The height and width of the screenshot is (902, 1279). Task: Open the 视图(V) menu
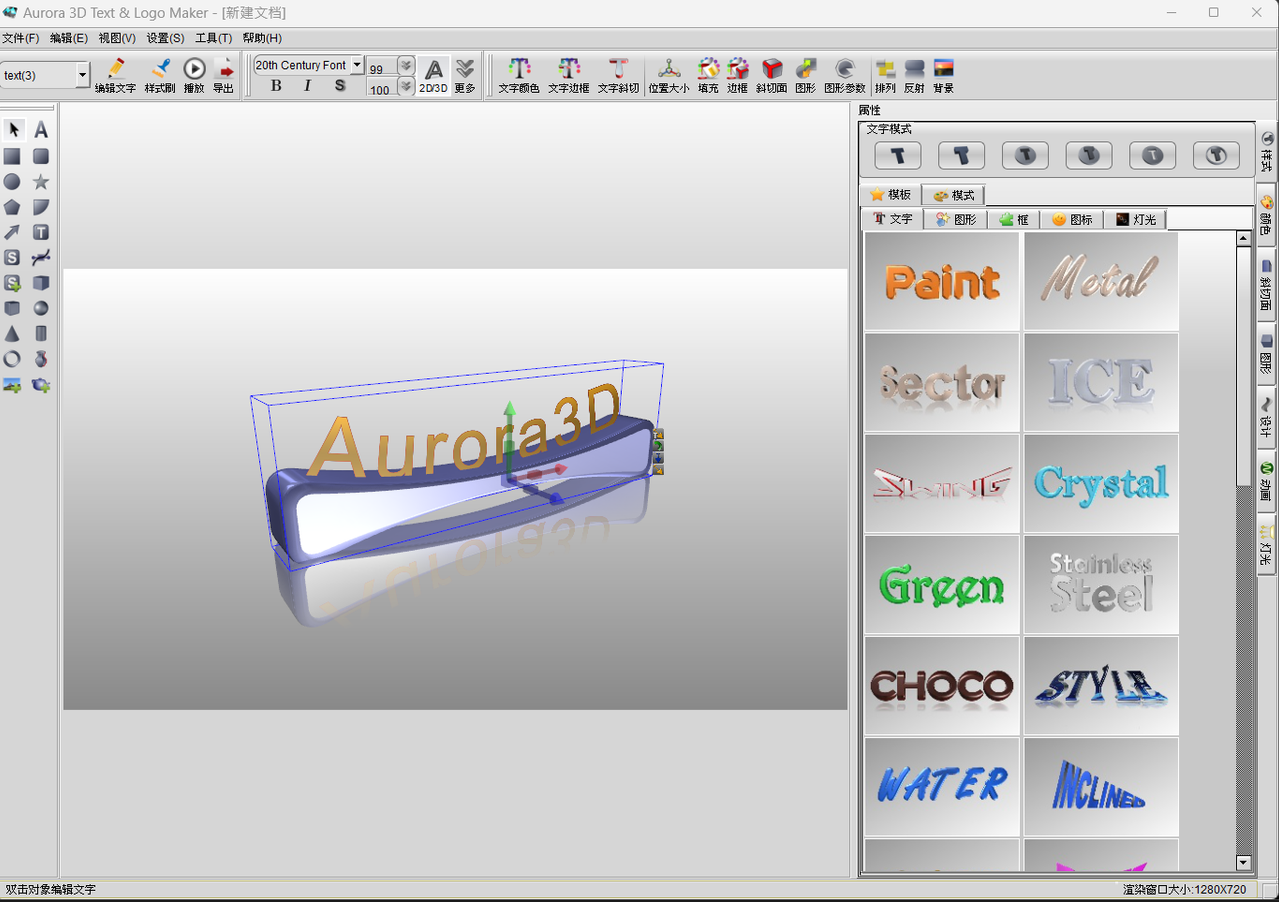(x=117, y=38)
